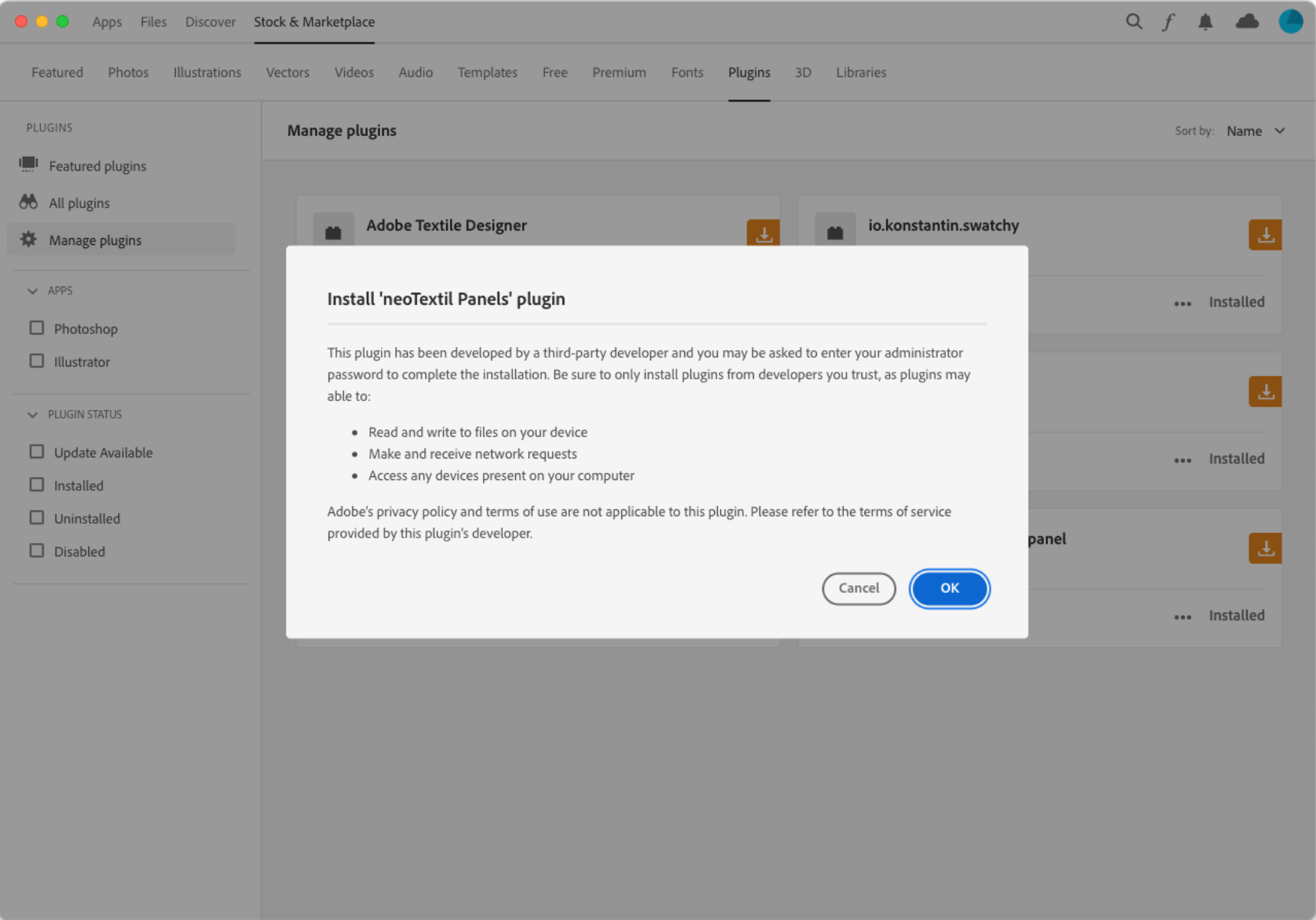This screenshot has height=920, width=1316.
Task: Select the Plugins category tab
Action: point(749,72)
